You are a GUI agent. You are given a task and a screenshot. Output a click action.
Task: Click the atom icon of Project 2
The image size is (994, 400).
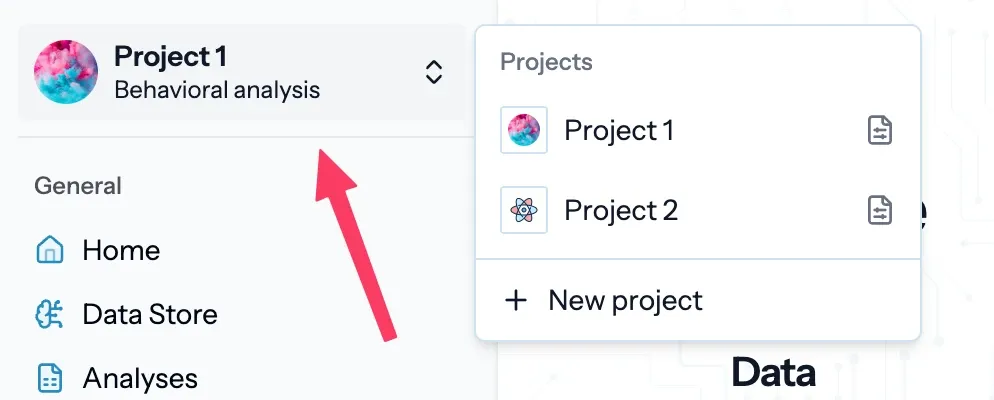pos(524,210)
